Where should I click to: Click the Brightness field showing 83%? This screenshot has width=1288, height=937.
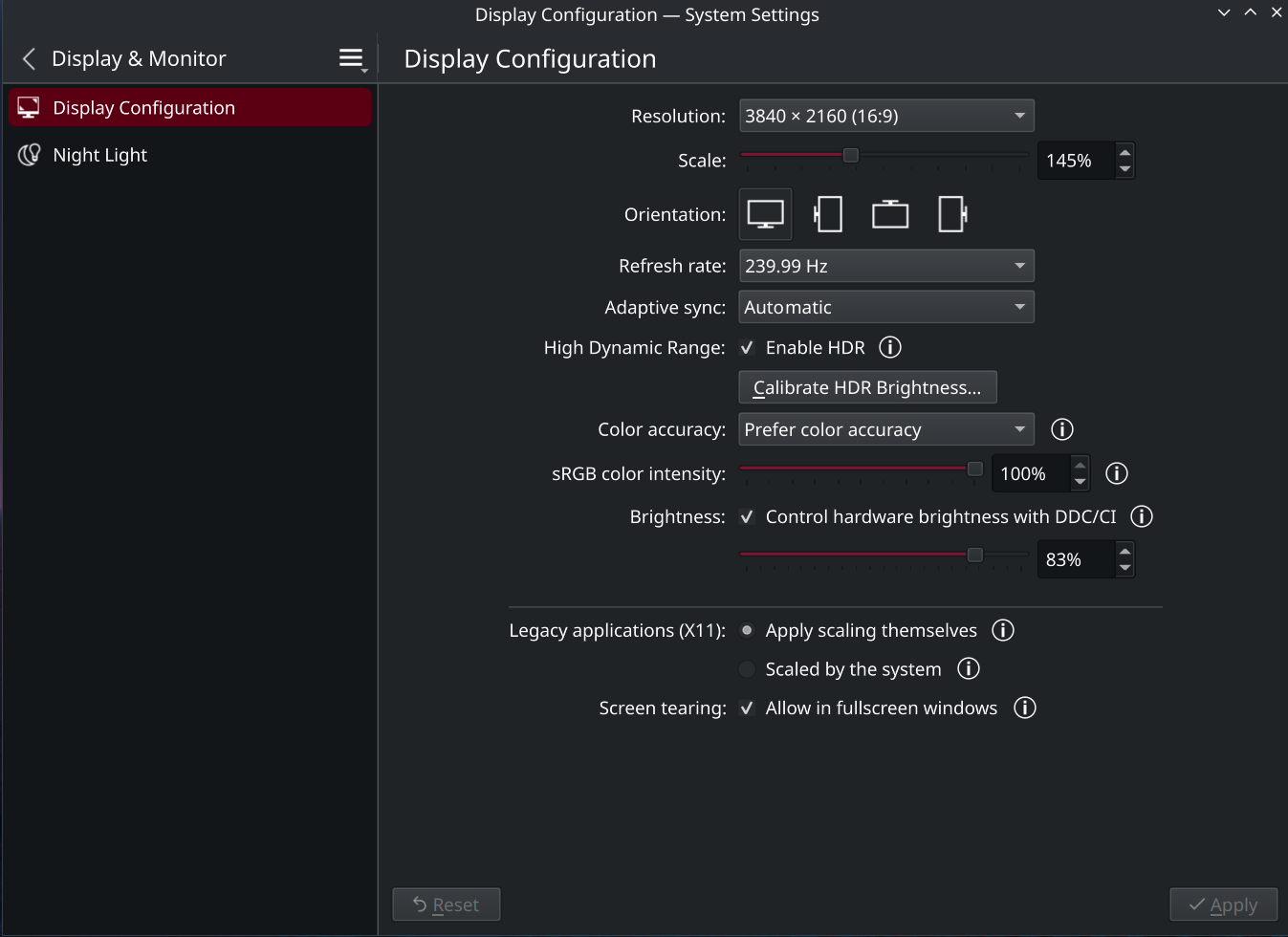pyautogui.click(x=1076, y=559)
